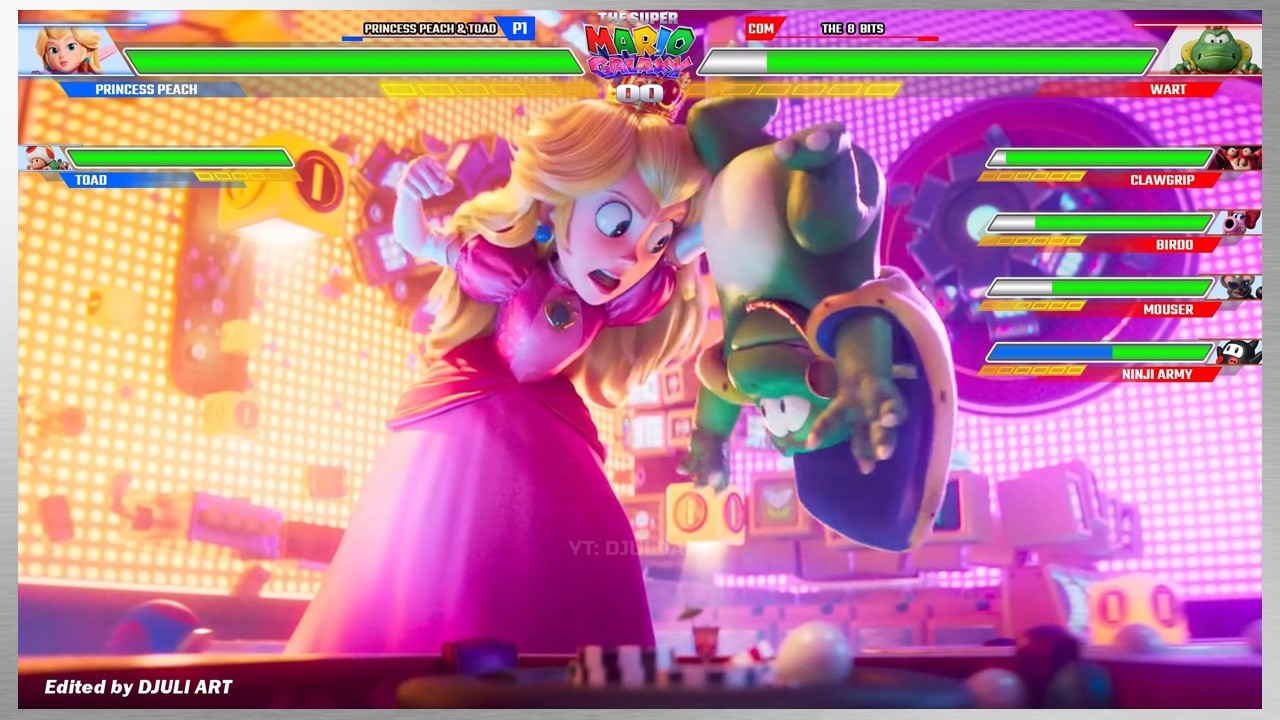This screenshot has height=720, width=1280.
Task: Click Clawgrip's health bar
Action: [1100, 158]
